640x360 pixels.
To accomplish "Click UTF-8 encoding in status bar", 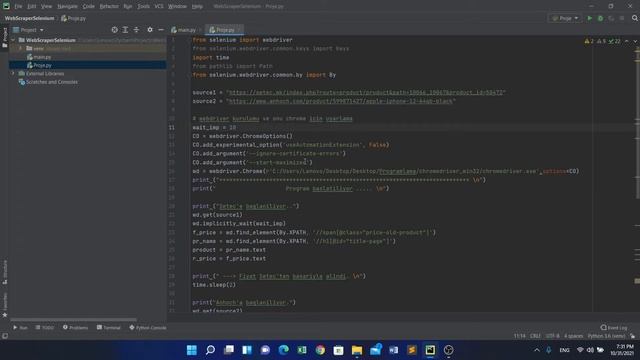I will click(x=553, y=336).
